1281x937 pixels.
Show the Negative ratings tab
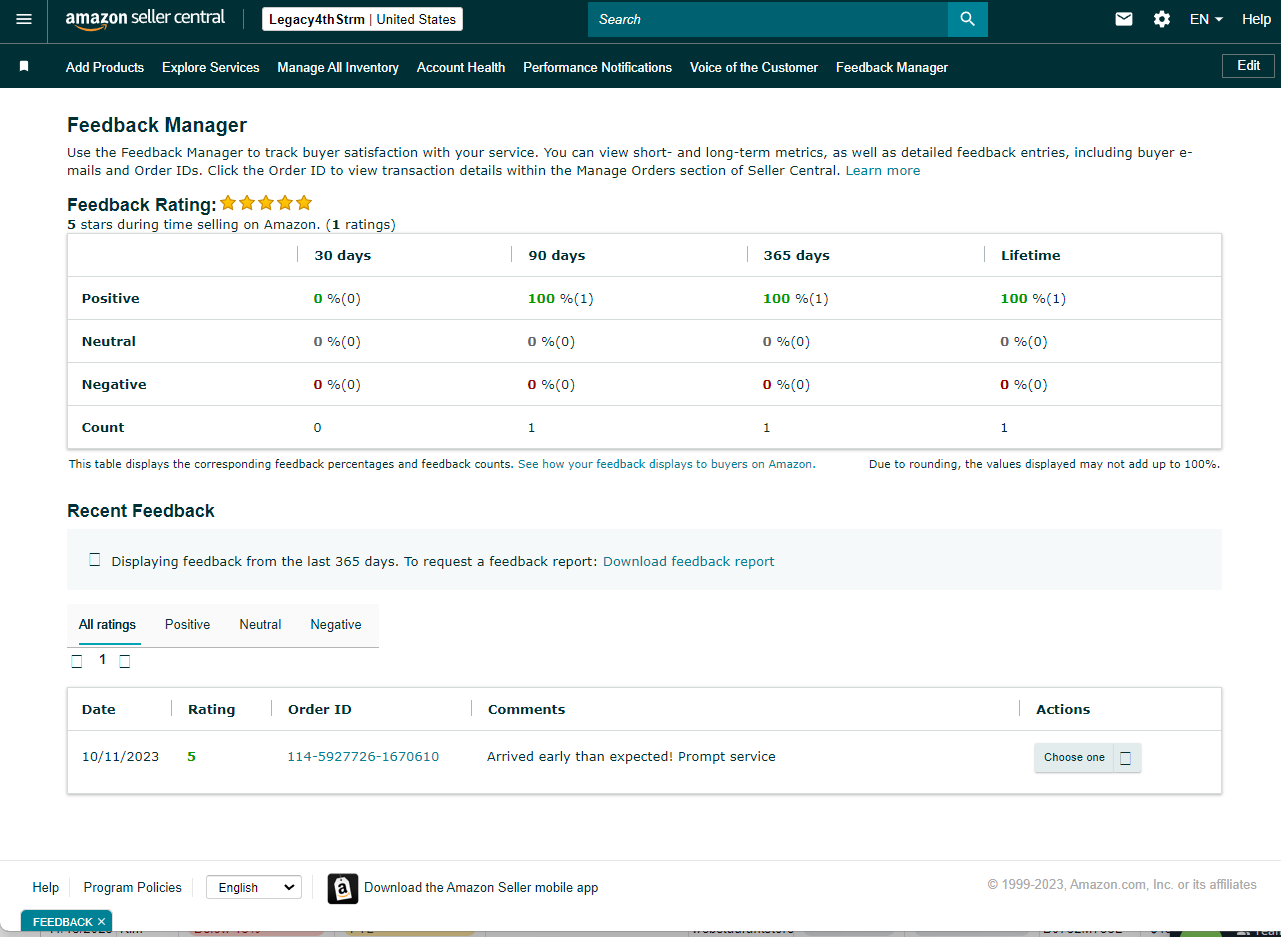[x=336, y=625]
